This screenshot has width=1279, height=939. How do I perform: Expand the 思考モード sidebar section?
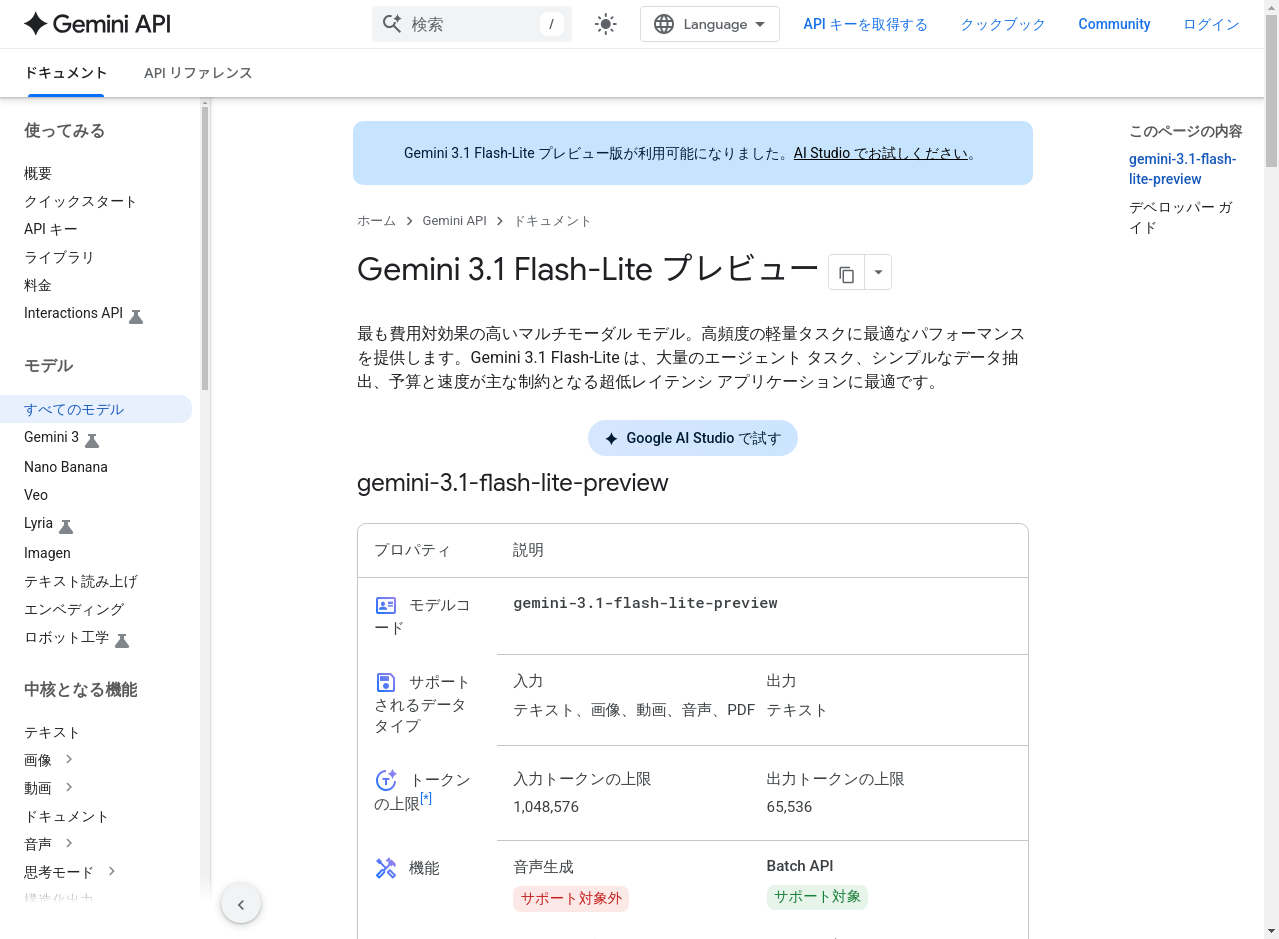click(x=110, y=871)
